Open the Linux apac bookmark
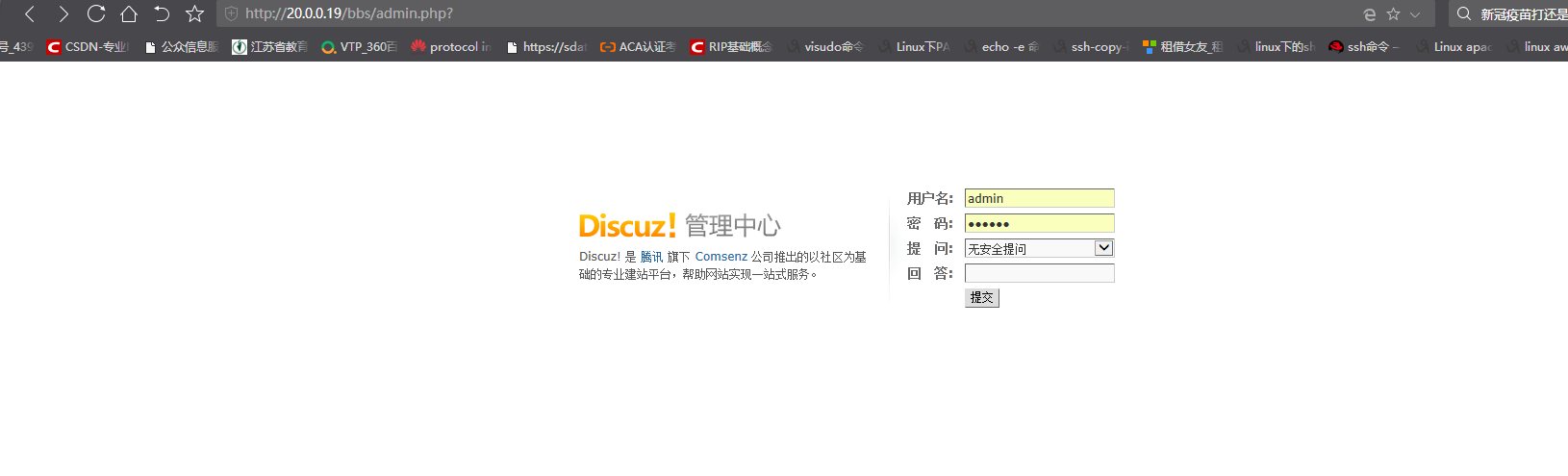1568x476 pixels. tap(1454, 46)
